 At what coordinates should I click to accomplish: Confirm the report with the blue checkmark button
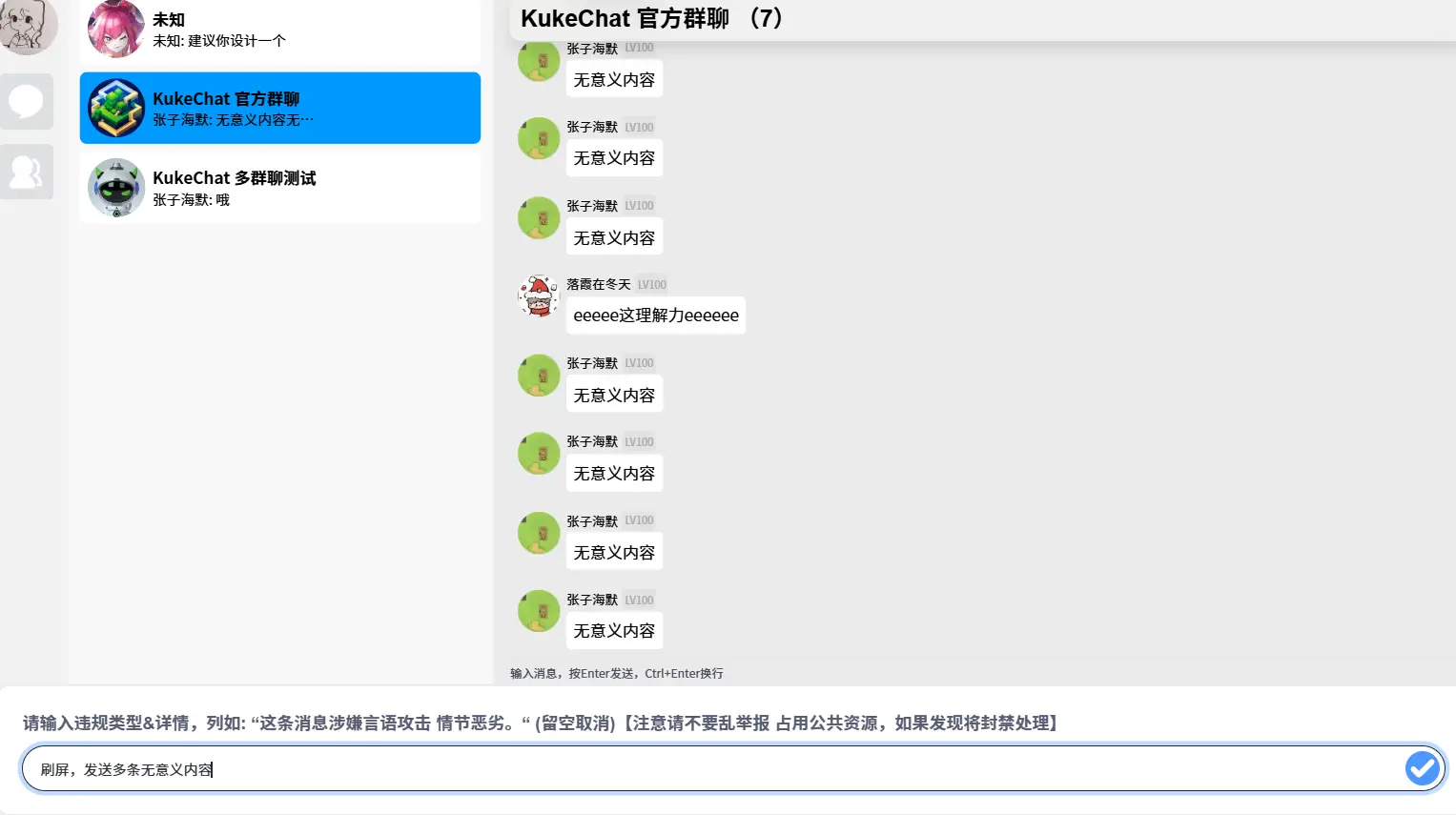[1422, 768]
